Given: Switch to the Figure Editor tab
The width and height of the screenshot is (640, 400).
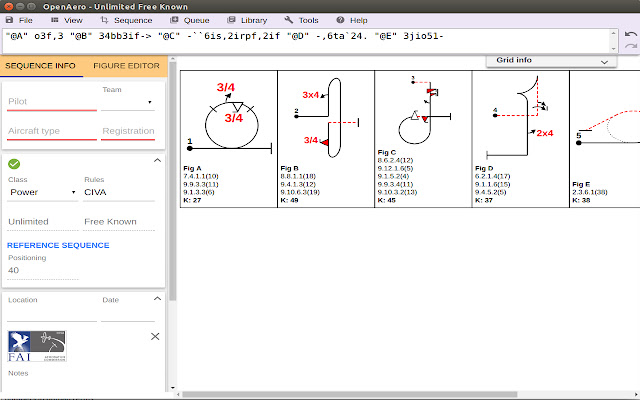Looking at the screenshot, I should click(125, 66).
